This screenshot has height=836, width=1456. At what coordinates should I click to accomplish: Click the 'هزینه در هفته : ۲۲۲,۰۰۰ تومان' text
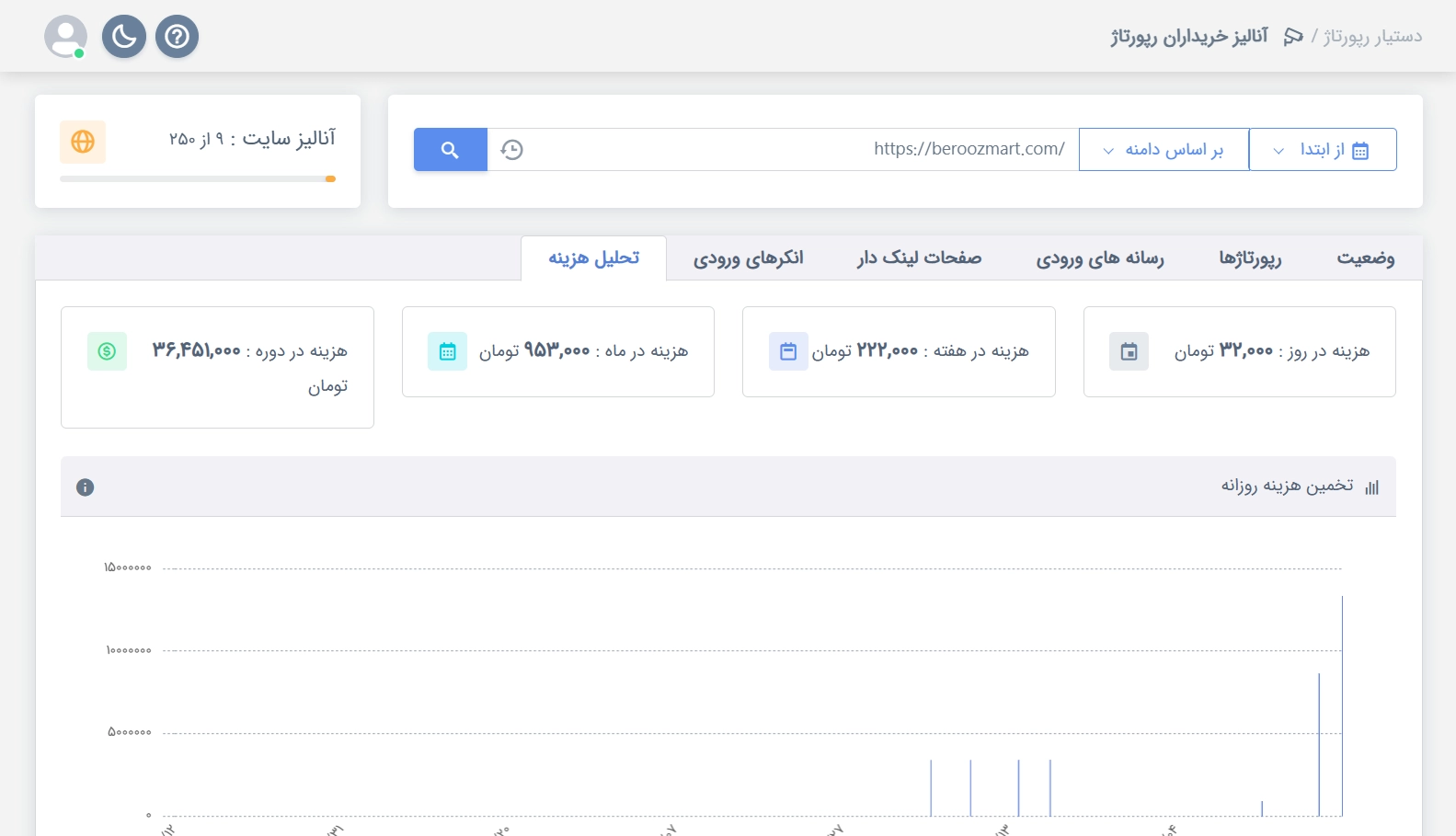click(920, 351)
